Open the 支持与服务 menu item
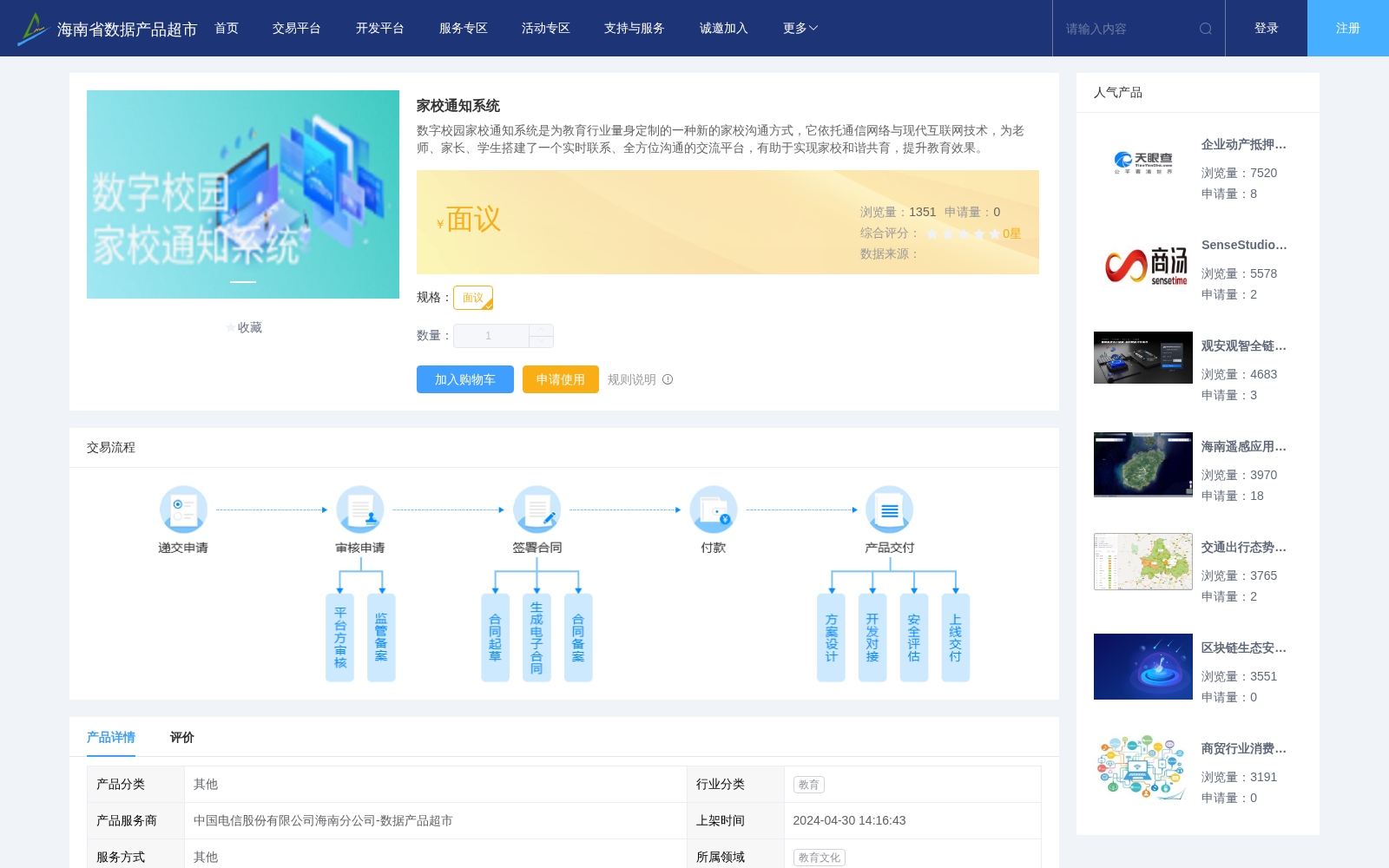Image resolution: width=1389 pixels, height=868 pixels. coord(635,29)
